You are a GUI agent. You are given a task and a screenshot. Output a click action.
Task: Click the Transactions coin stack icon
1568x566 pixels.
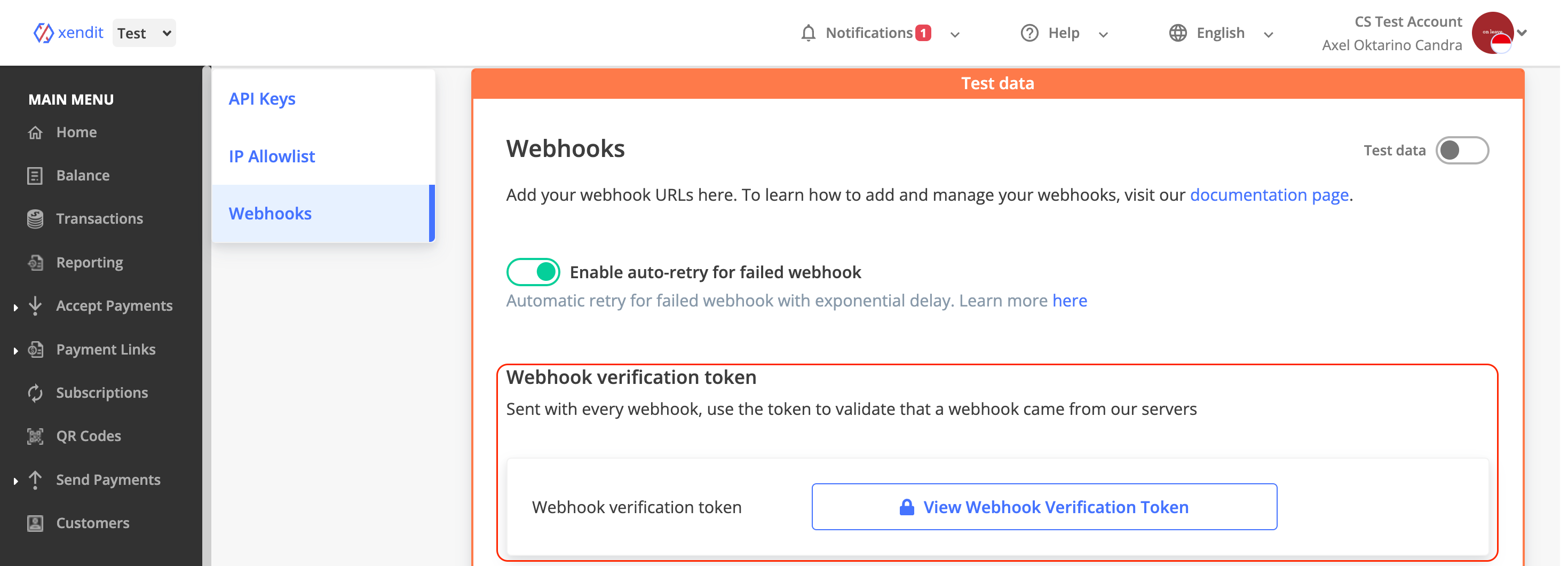click(35, 219)
